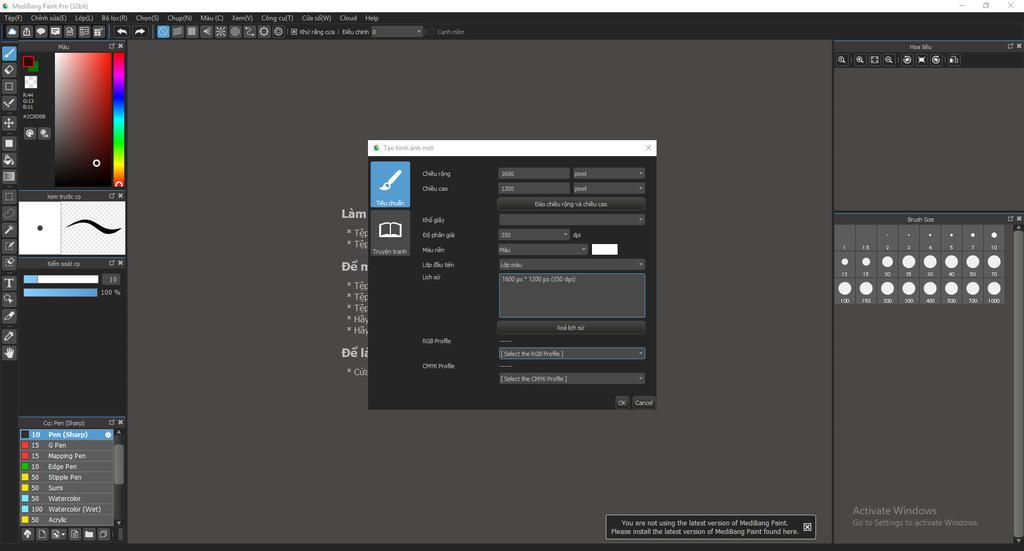
Task: Click the radial snap icon in toolbar
Action: [221, 31]
